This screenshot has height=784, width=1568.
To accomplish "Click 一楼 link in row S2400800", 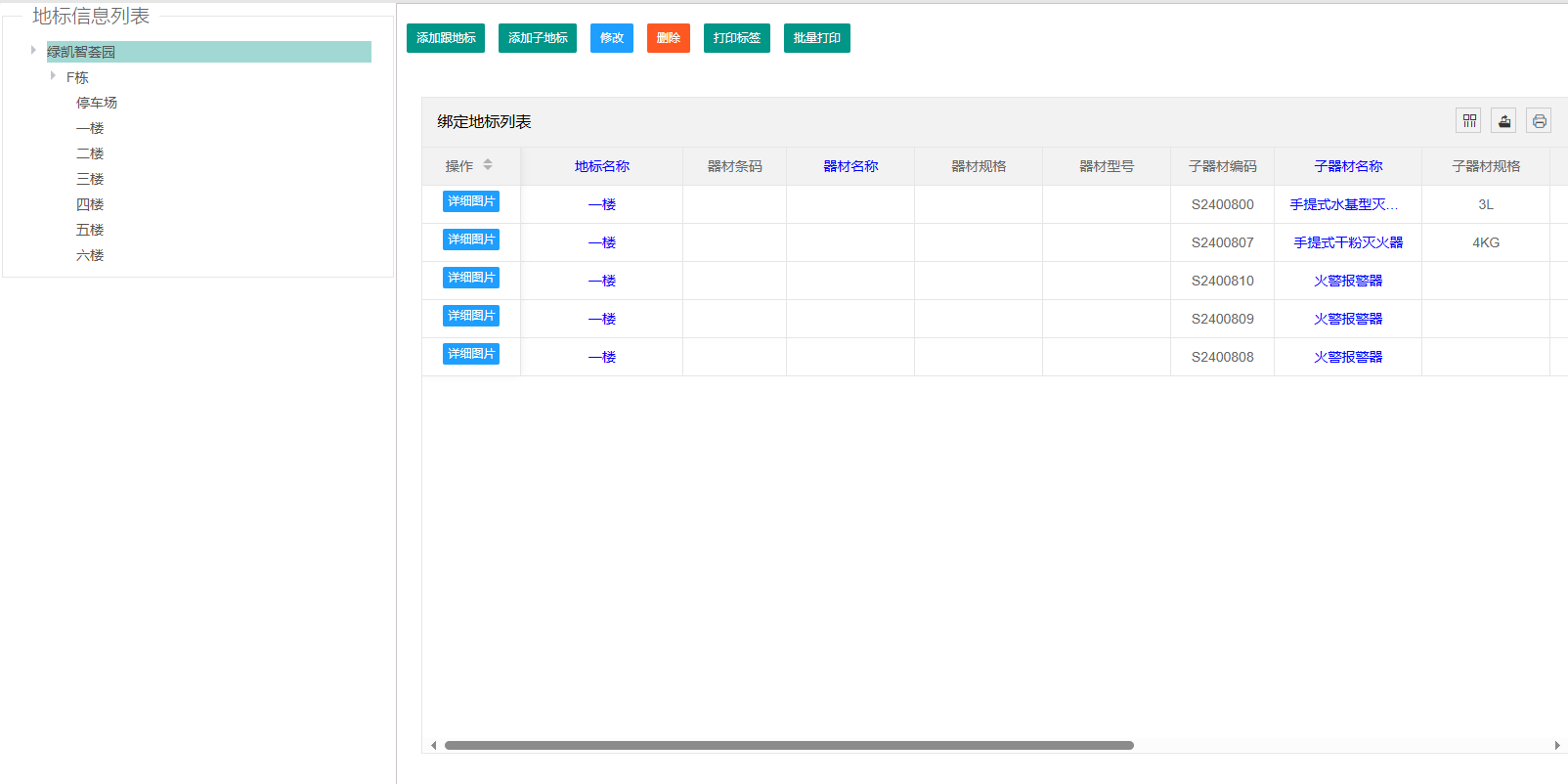I will (x=602, y=204).
